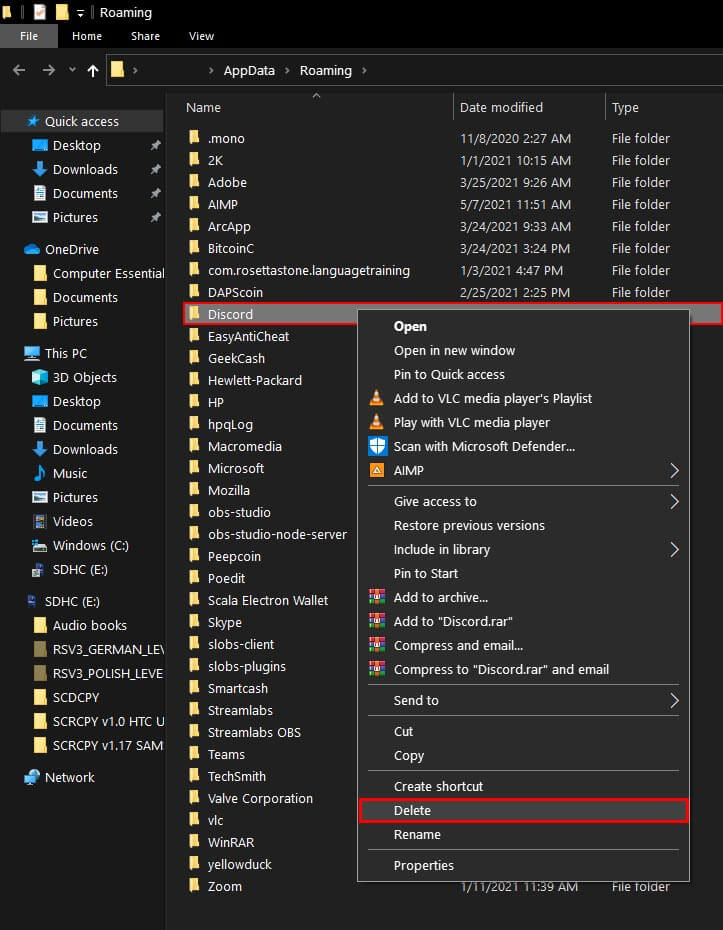Click AppData in the address breadcrumb

[249, 71]
